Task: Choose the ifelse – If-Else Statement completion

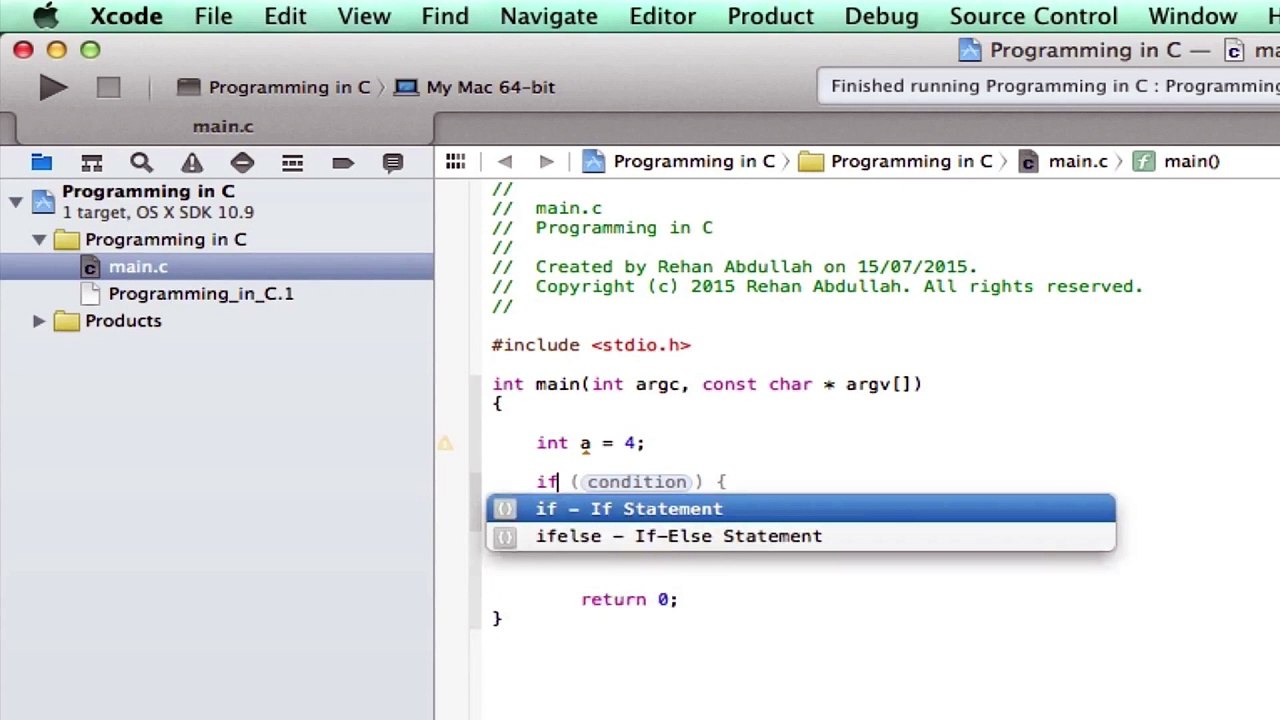Action: [x=800, y=536]
